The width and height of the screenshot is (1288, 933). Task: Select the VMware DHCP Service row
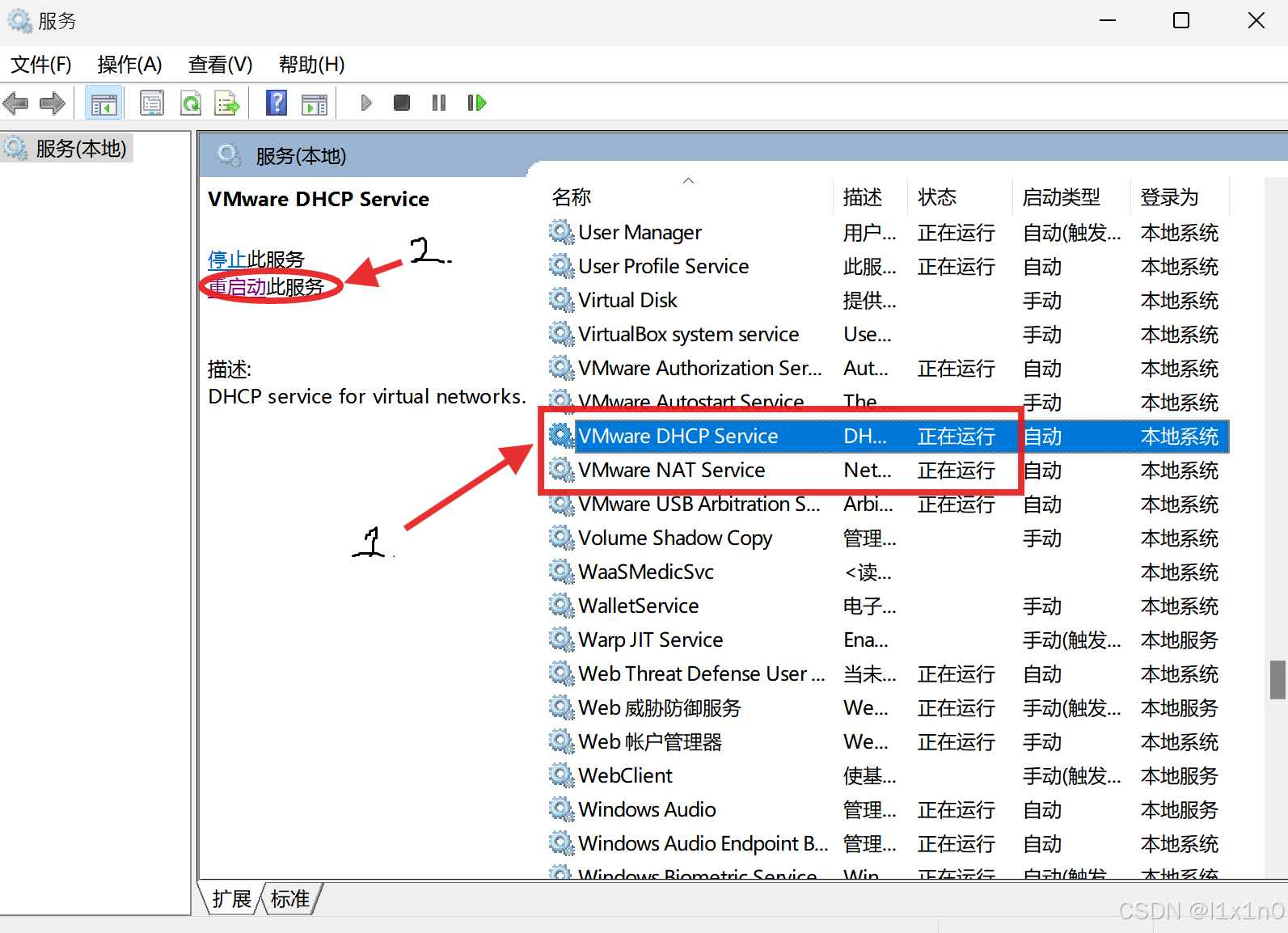[x=888, y=437]
